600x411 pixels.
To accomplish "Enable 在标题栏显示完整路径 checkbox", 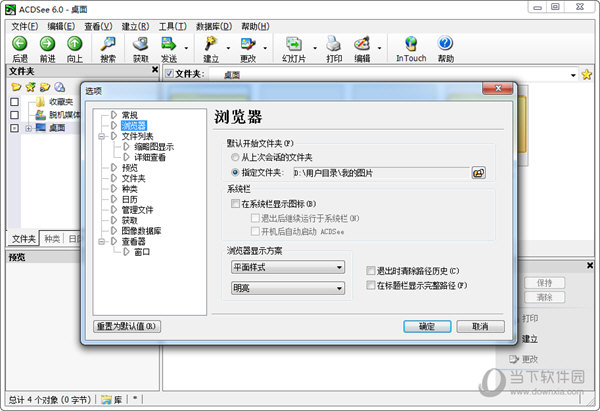I will click(370, 285).
